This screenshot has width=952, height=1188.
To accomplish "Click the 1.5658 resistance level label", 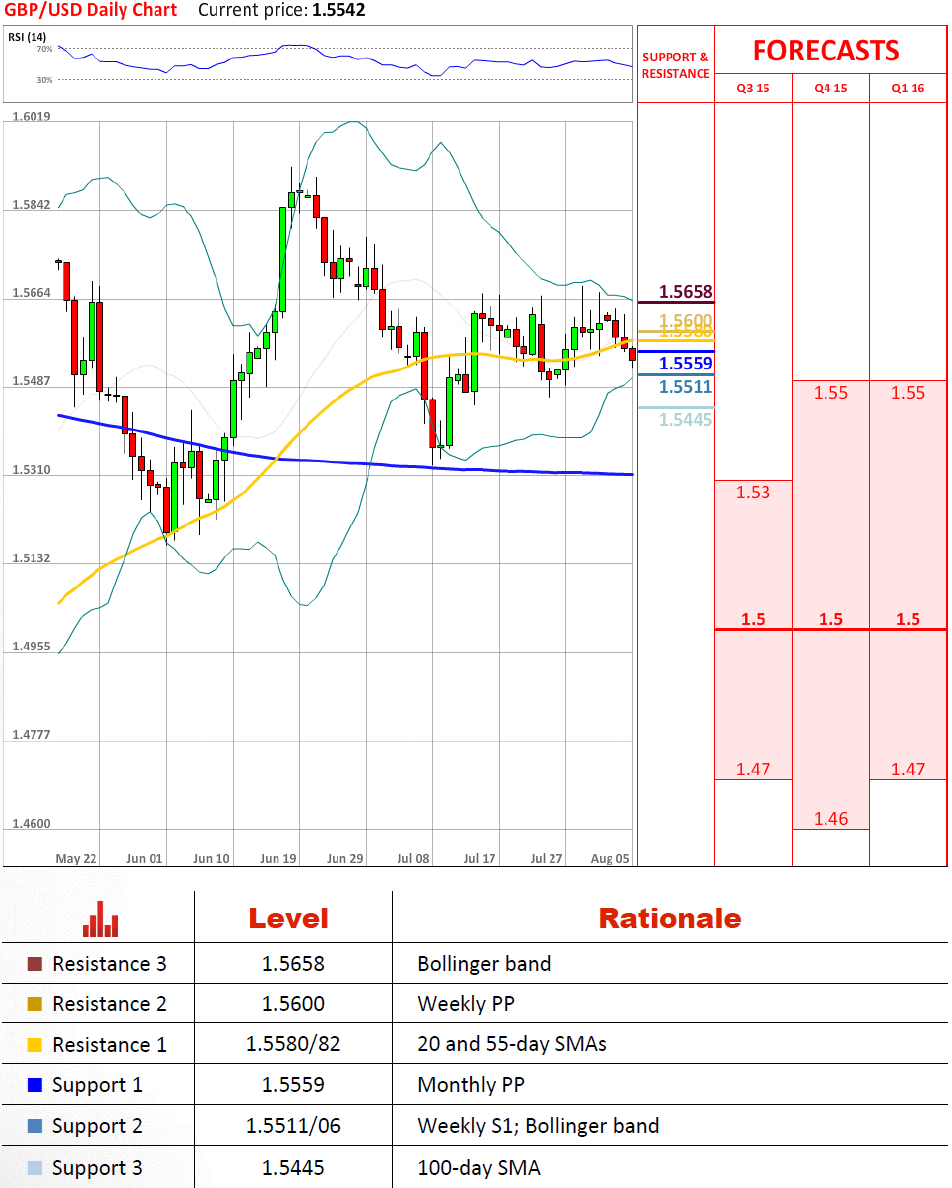I will coord(685,292).
